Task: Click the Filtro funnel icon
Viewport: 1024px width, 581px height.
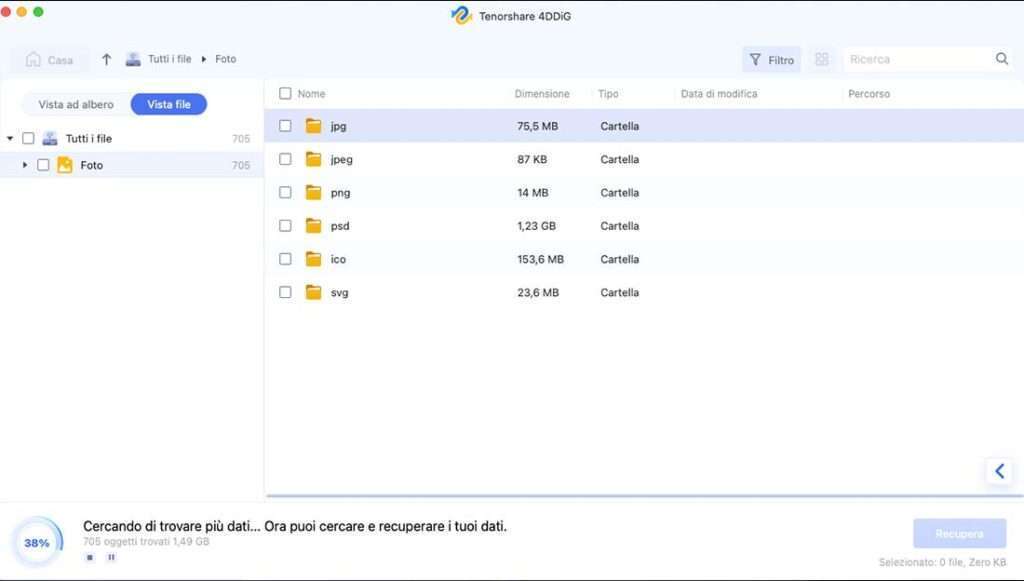Action: [756, 59]
